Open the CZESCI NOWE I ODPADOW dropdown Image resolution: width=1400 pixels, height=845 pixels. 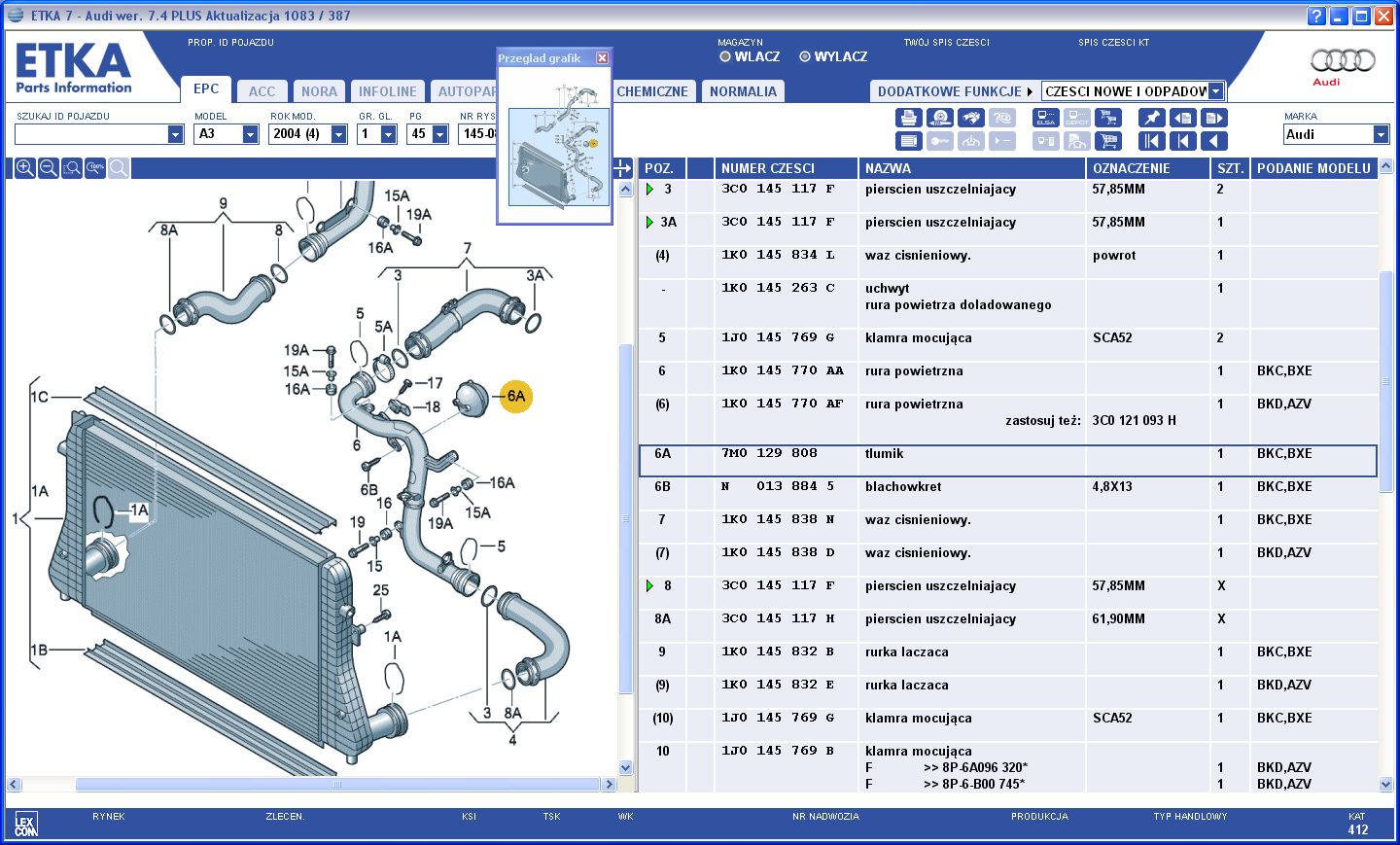click(x=1215, y=91)
